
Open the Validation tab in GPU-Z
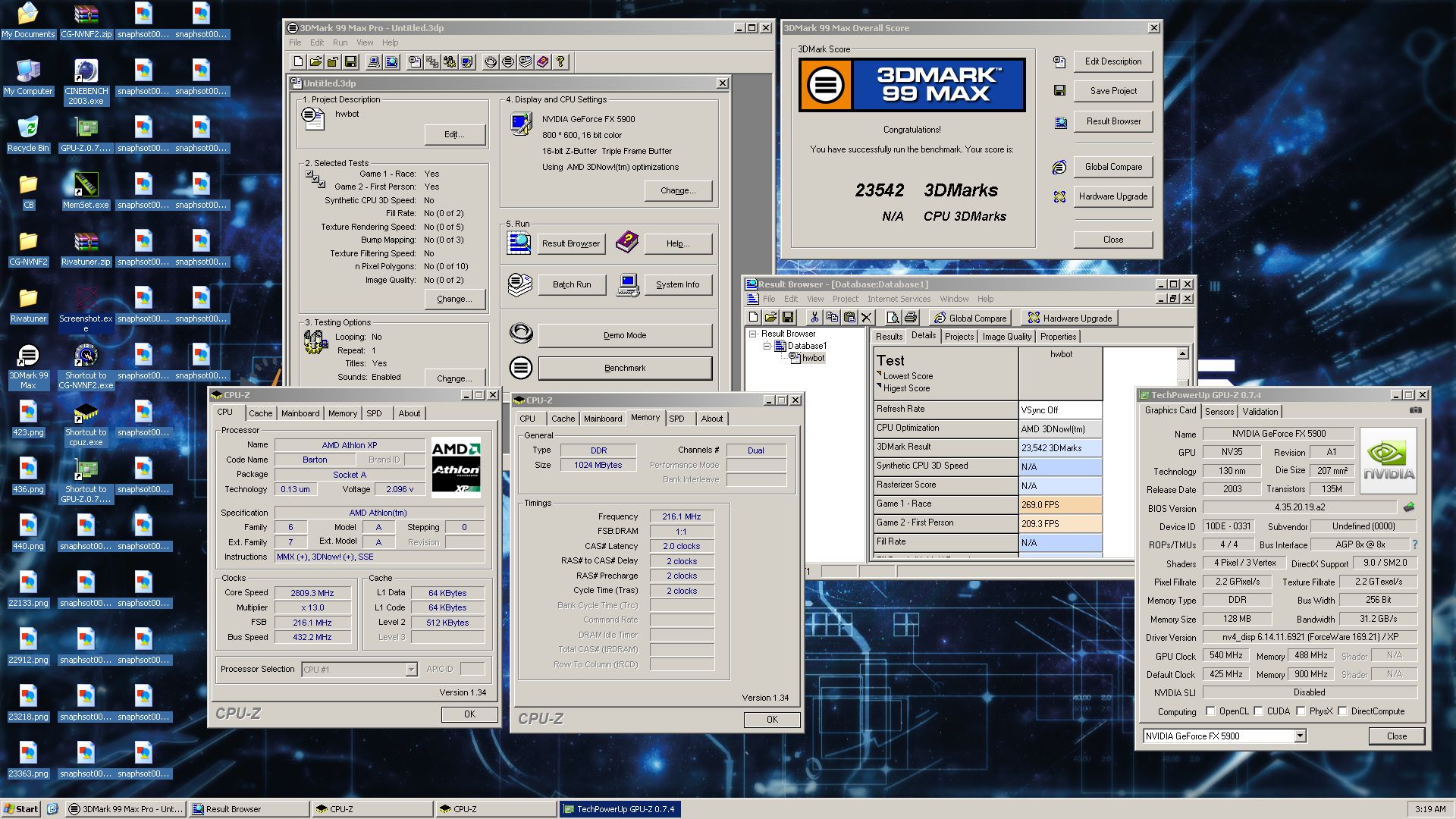1260,412
